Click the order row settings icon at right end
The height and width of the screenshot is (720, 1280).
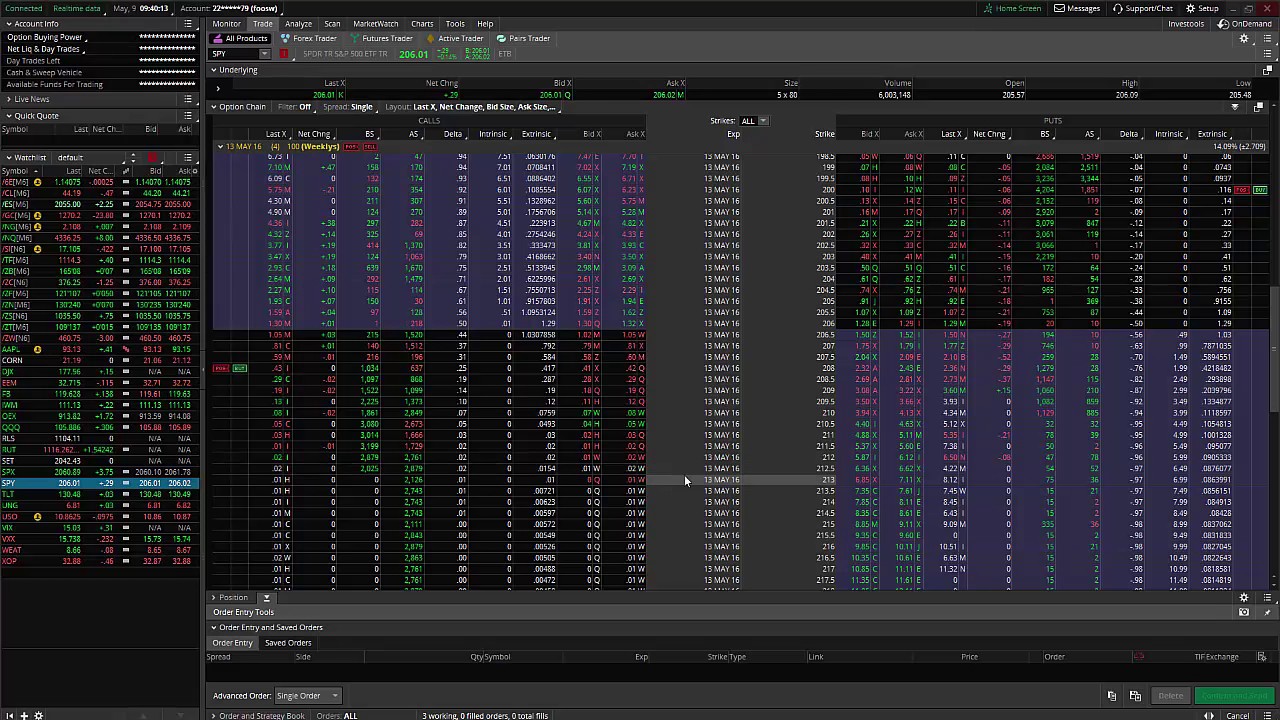1262,657
